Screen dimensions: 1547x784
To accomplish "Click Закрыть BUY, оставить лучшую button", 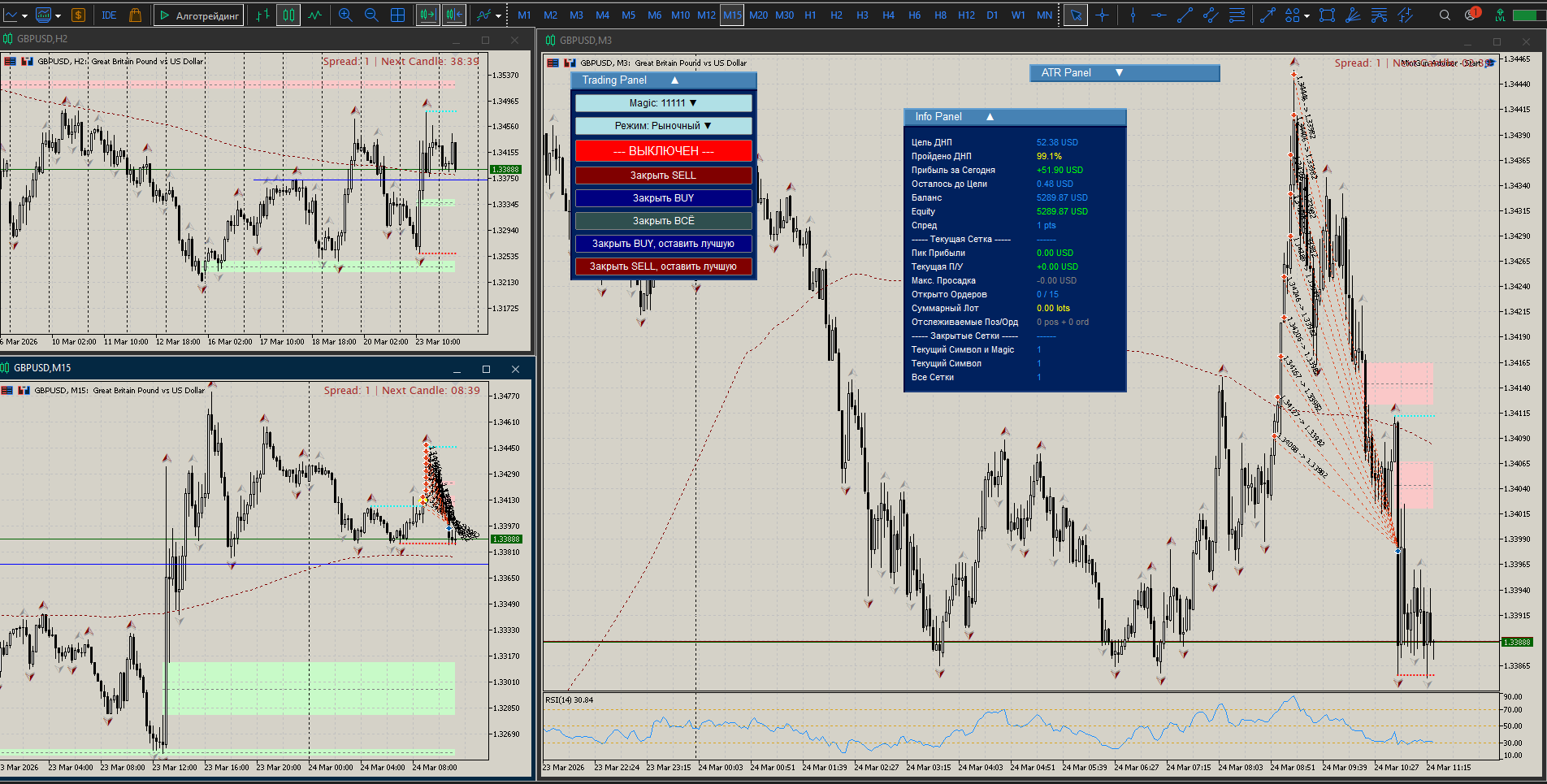I will 664,244.
